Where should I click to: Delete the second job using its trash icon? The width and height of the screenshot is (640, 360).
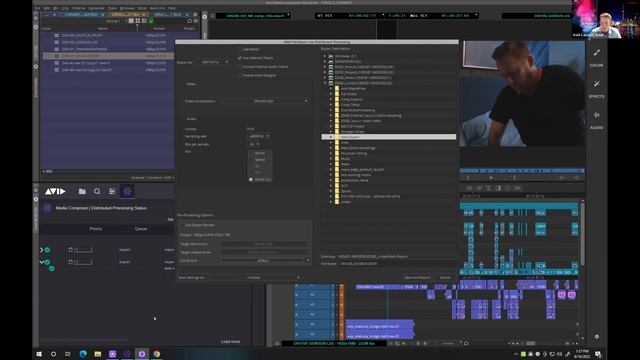pos(70,262)
